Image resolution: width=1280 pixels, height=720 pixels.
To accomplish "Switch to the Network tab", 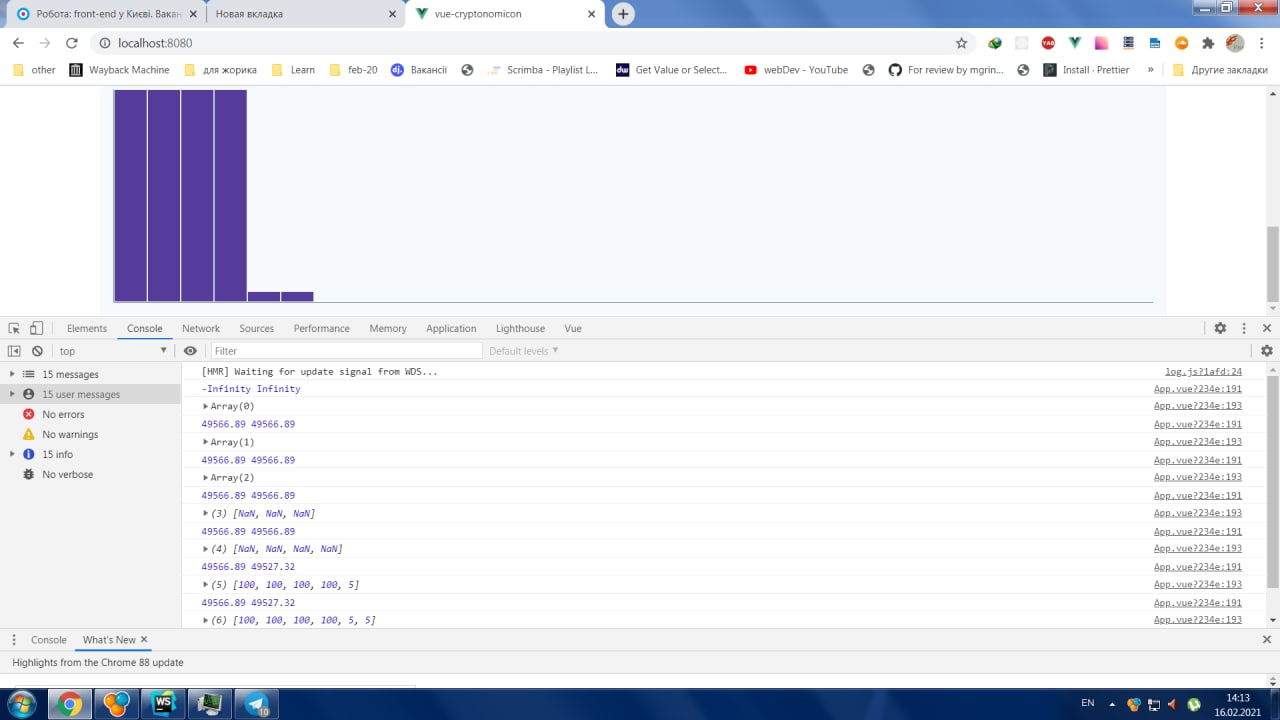I will [x=201, y=328].
